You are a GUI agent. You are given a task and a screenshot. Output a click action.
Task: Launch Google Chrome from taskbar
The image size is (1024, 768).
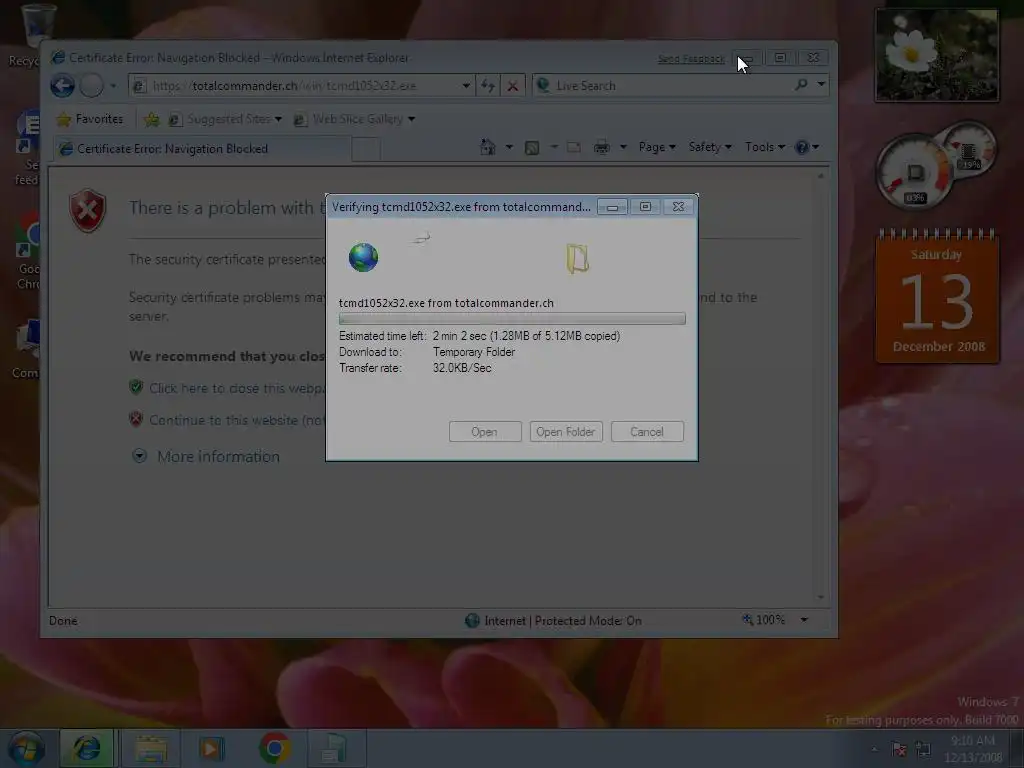(x=275, y=748)
